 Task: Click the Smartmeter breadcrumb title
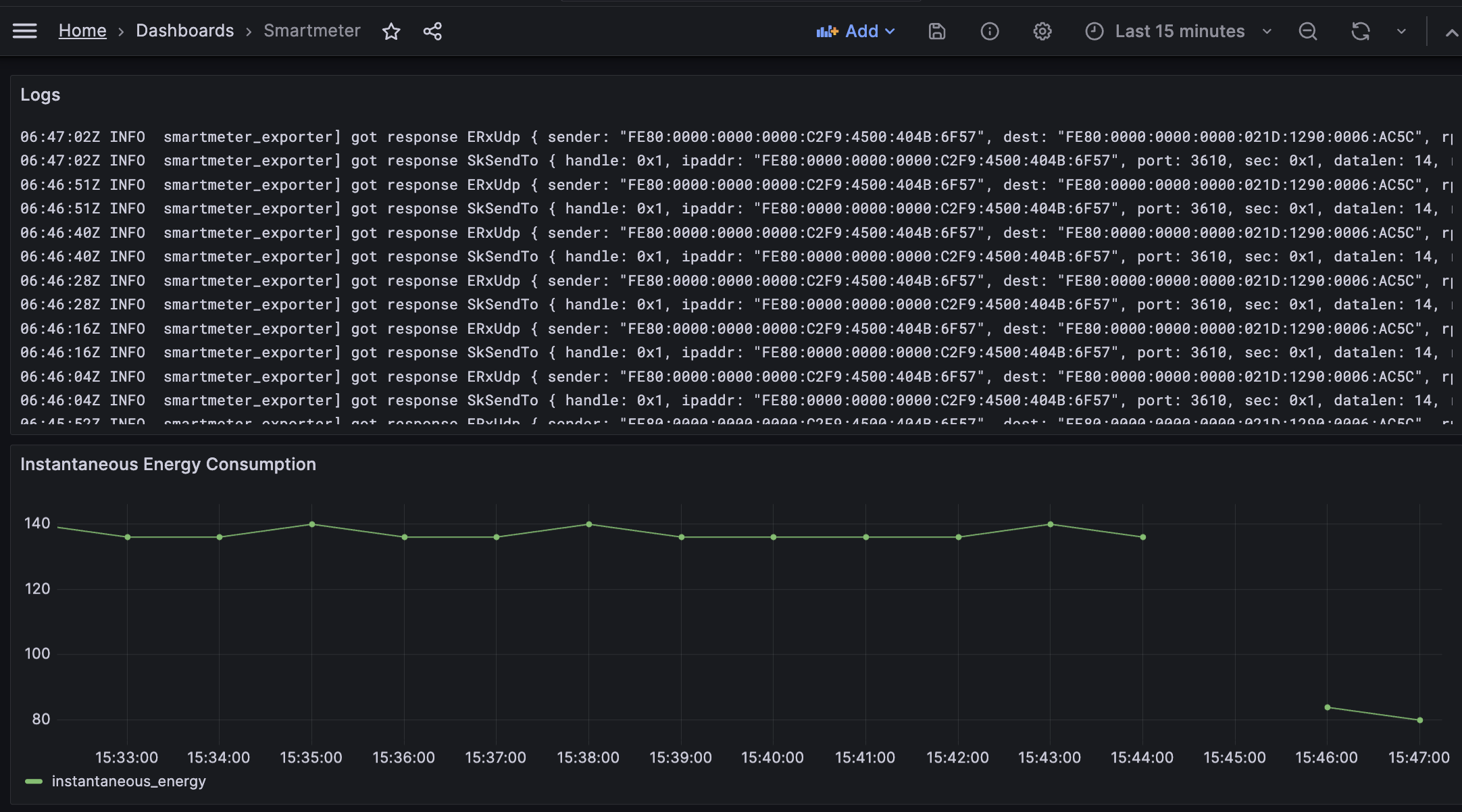coord(311,31)
